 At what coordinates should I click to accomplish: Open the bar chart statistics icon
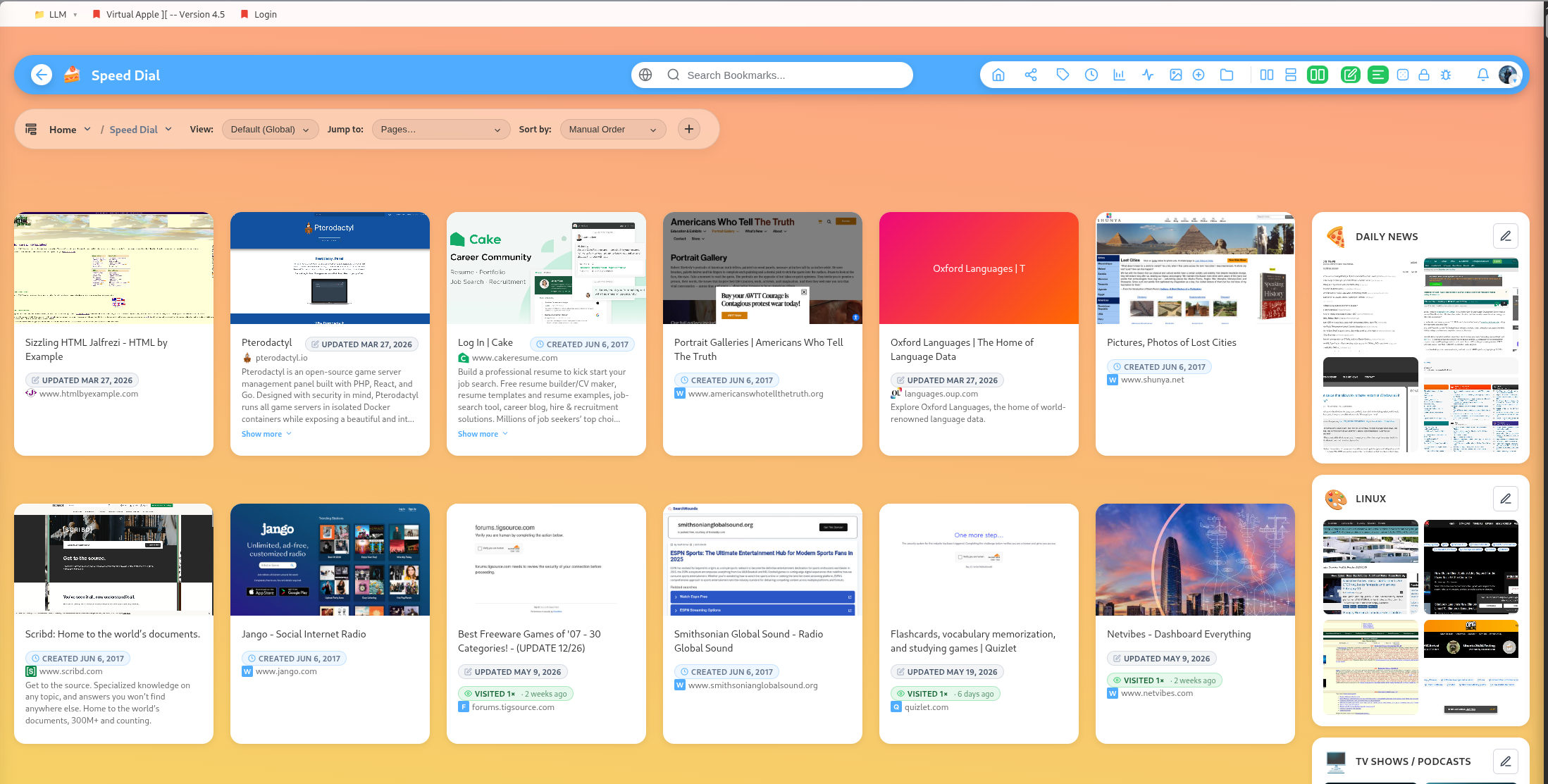(1119, 75)
